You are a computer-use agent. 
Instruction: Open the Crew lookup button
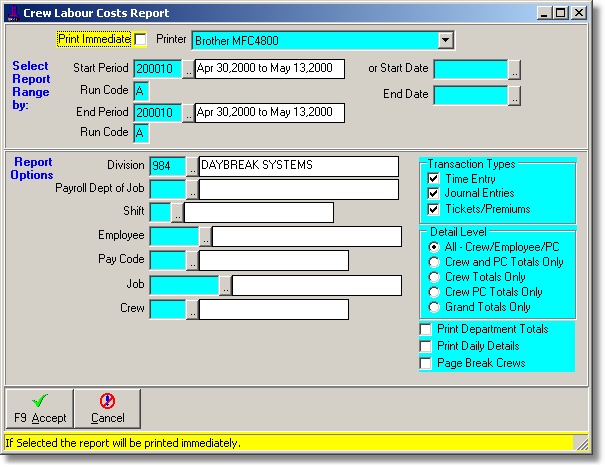coord(192,310)
